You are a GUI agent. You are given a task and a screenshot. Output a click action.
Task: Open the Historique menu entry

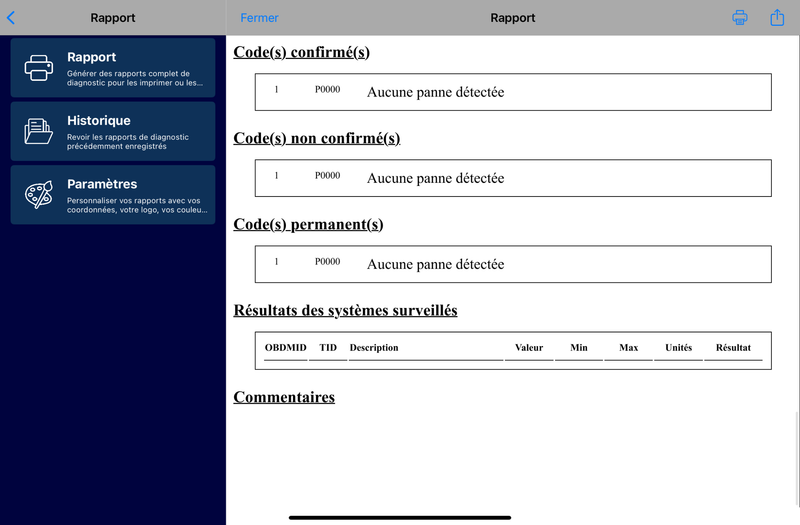(113, 131)
